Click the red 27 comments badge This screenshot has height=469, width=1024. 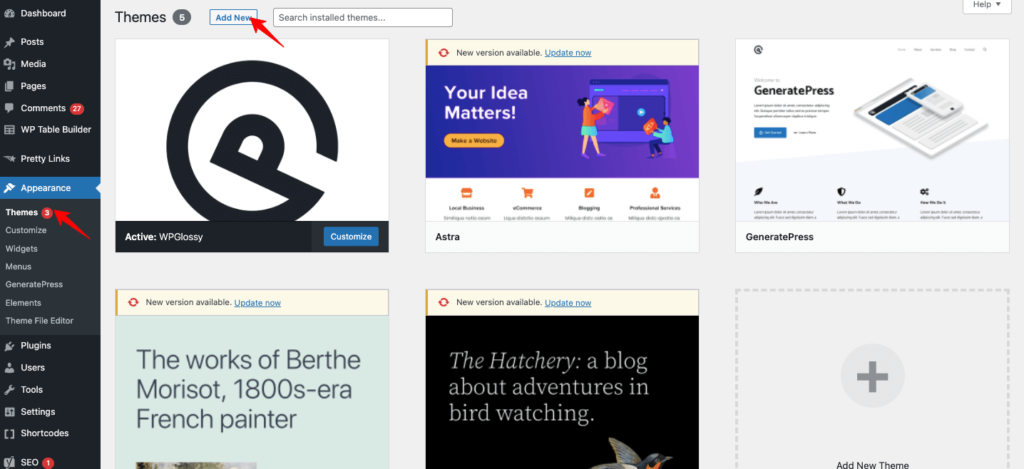(x=77, y=108)
